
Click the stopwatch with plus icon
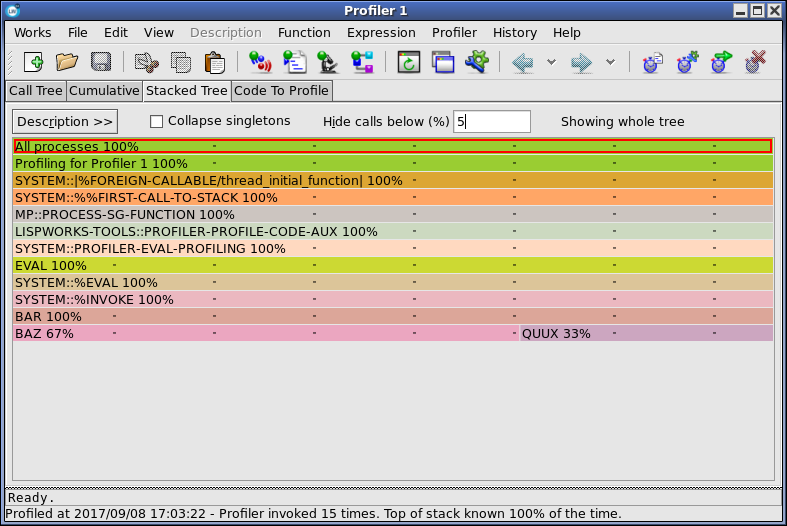687,63
